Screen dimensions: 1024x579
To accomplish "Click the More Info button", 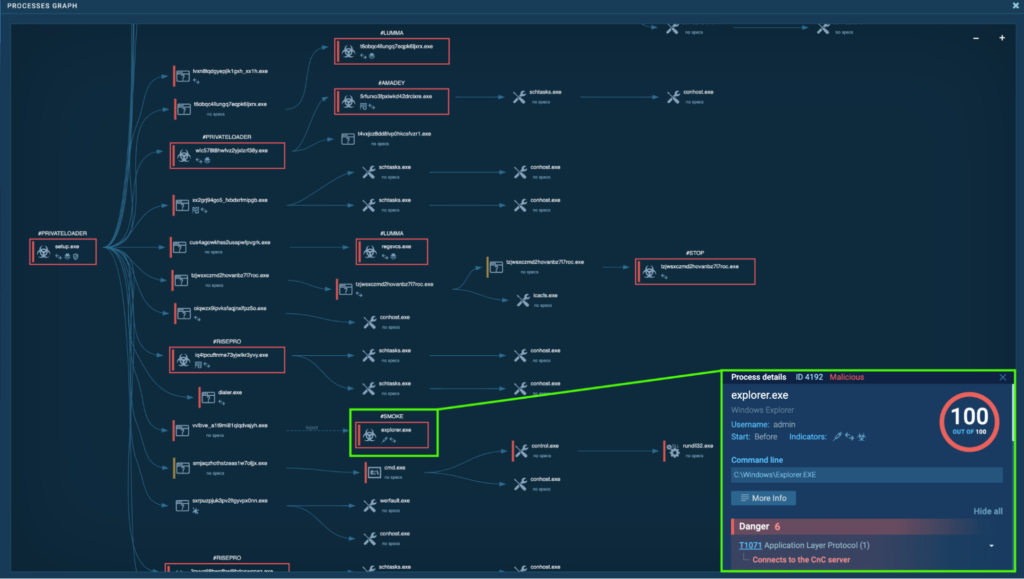I will pos(763,498).
